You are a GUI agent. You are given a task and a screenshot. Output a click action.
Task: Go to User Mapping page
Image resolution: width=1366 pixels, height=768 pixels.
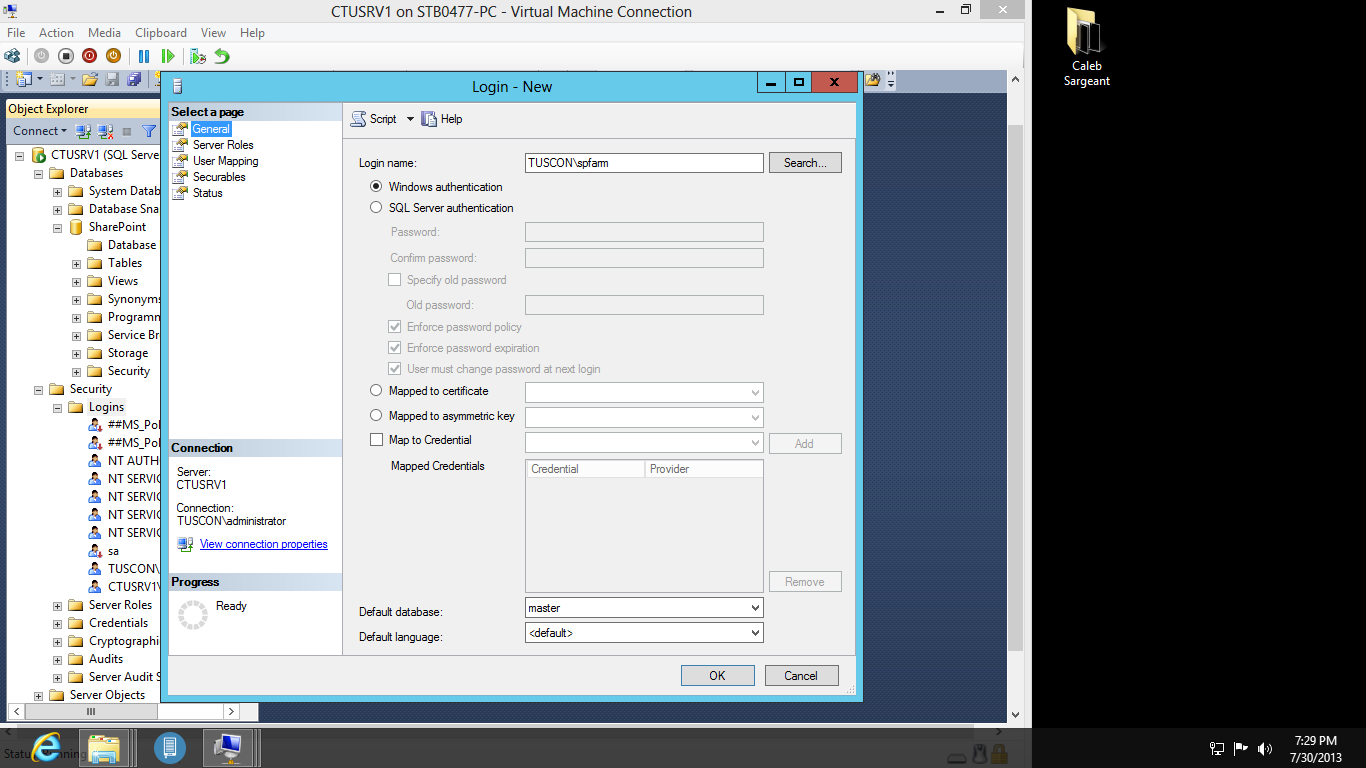pyautogui.click(x=226, y=161)
